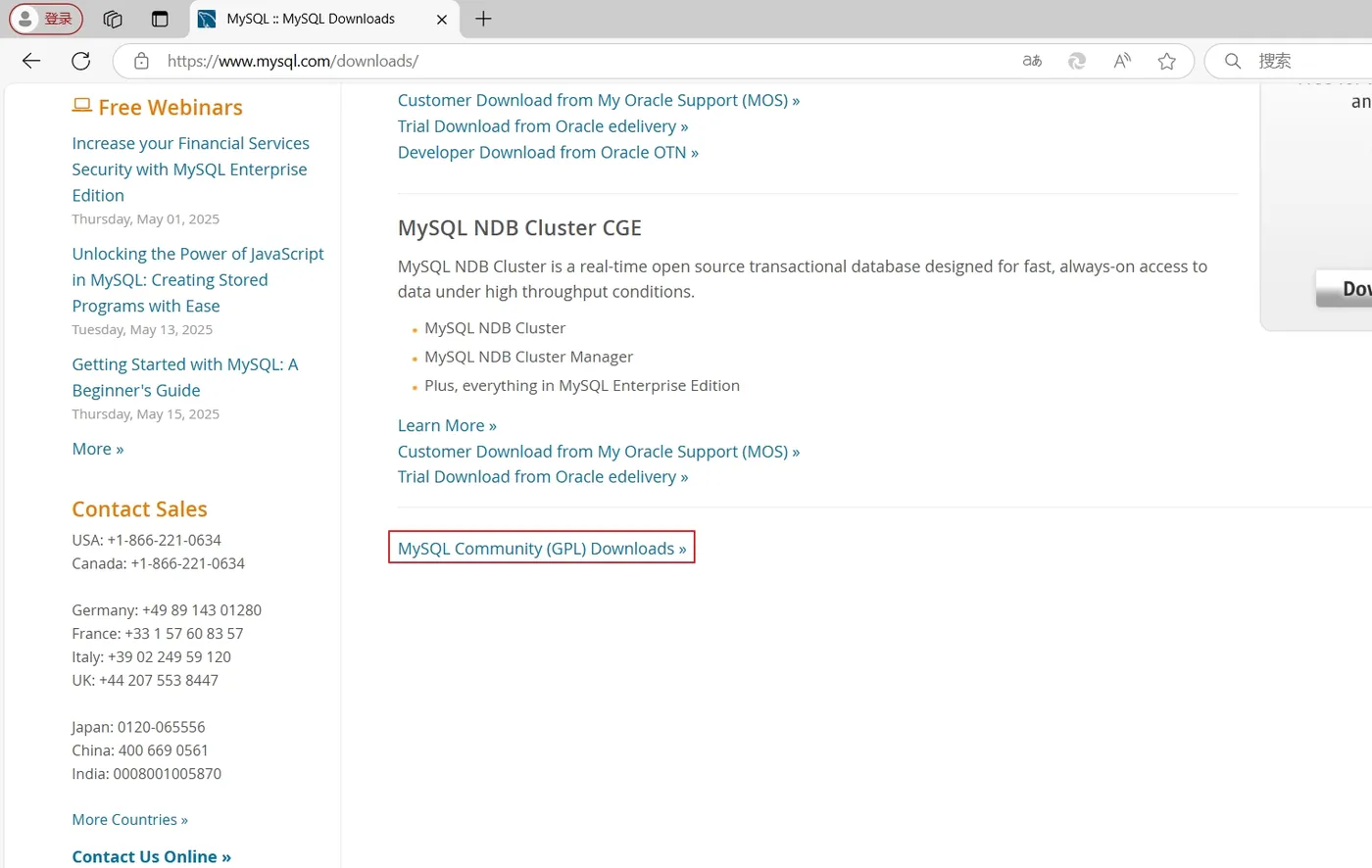This screenshot has height=868, width=1372.
Task: Open the read aloud icon
Action: [x=1122, y=61]
